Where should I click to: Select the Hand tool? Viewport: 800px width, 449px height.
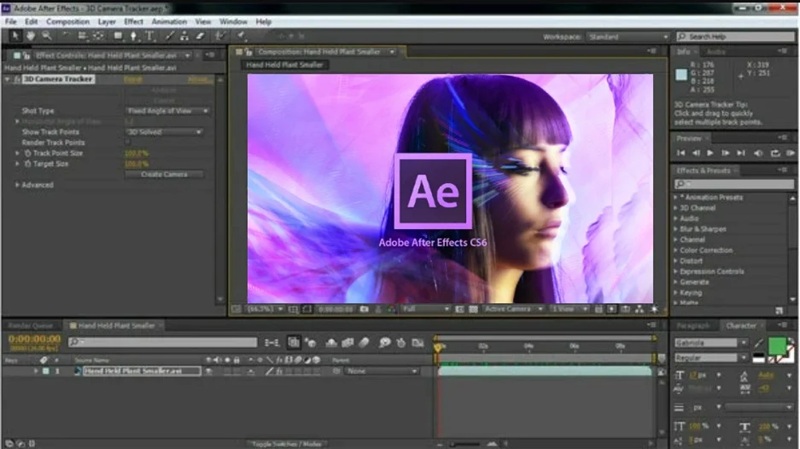[x=31, y=36]
